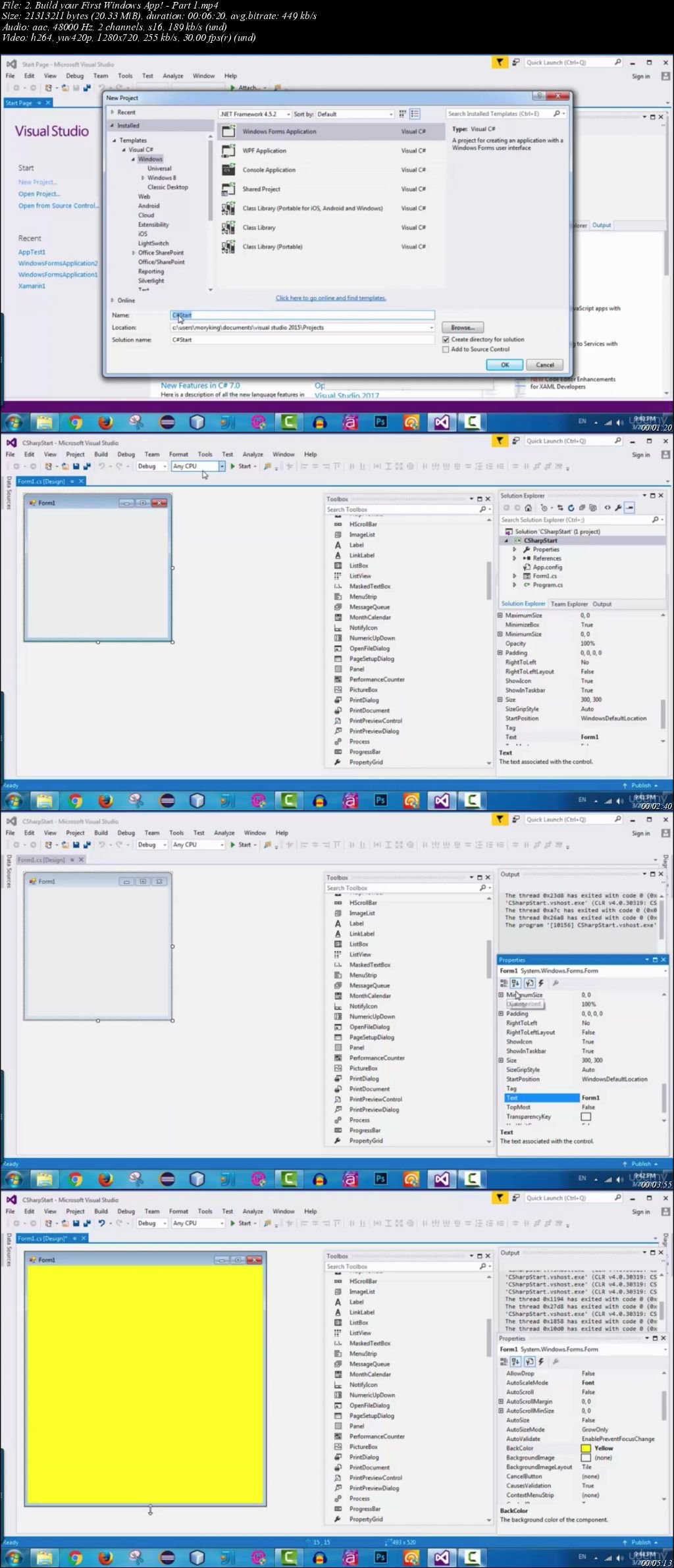Click the magnifier in Search Solution Explorer box
The width and height of the screenshot is (674, 1568).
click(655, 520)
